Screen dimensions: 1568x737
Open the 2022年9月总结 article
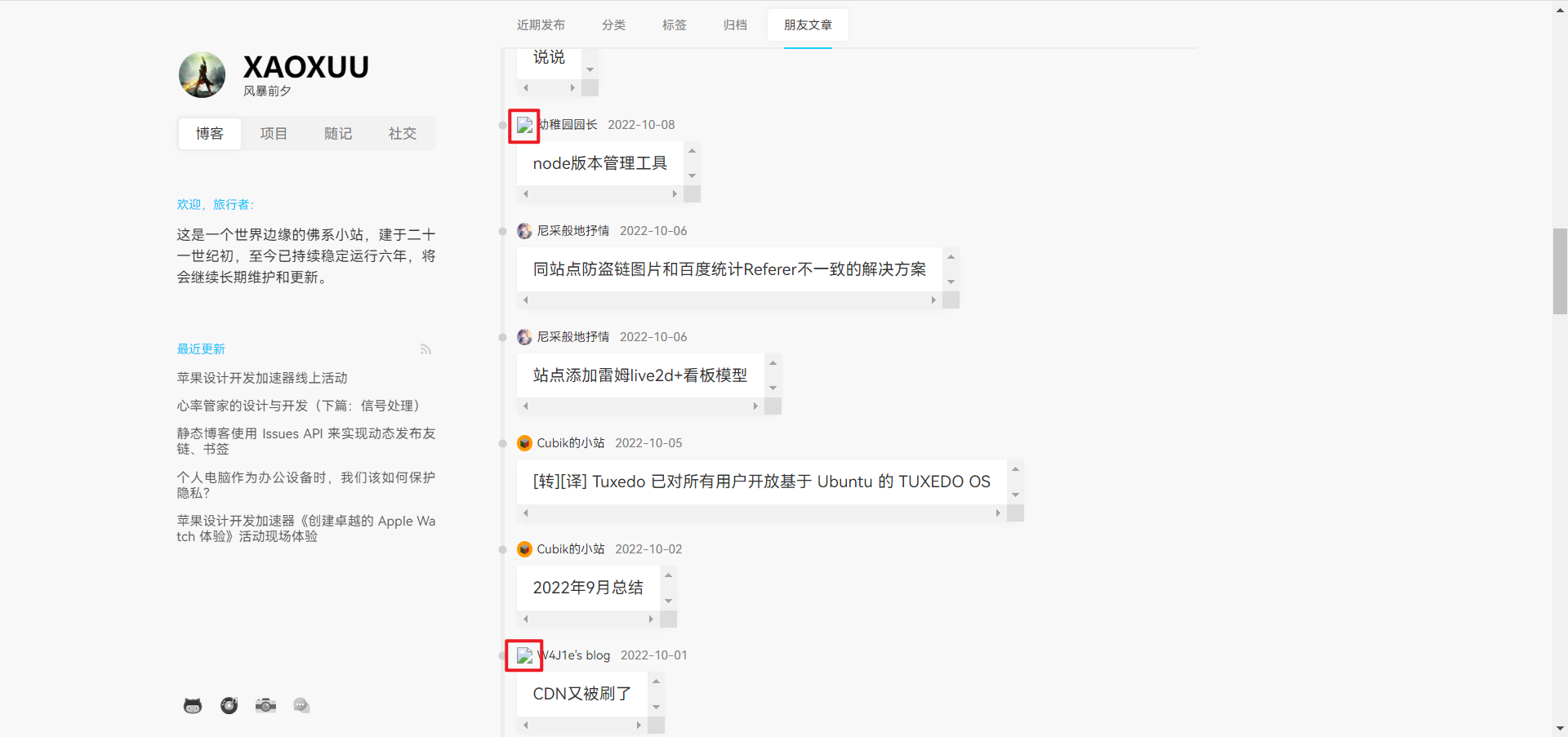click(x=588, y=588)
